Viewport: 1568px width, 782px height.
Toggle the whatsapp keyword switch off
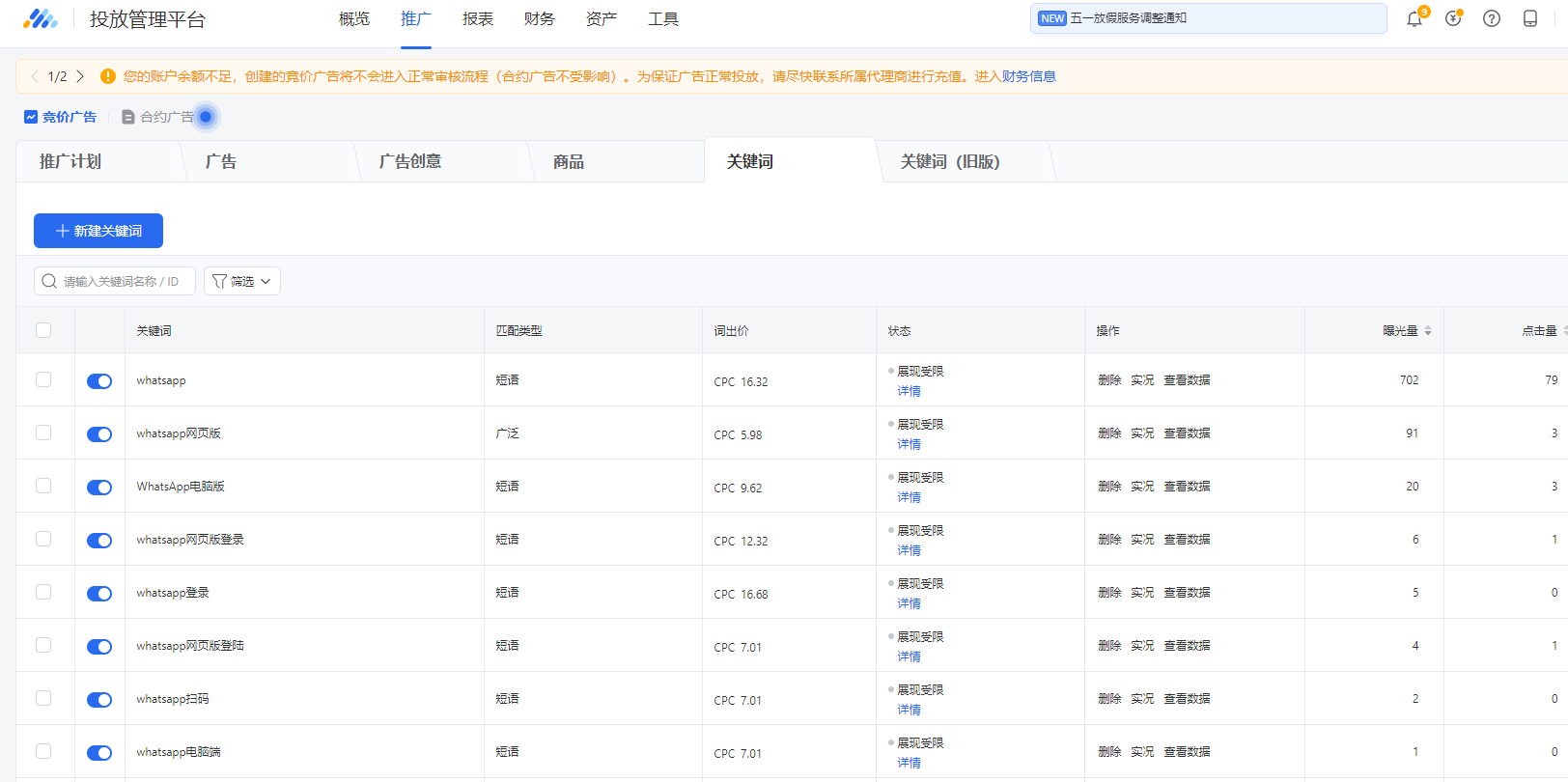pos(99,381)
